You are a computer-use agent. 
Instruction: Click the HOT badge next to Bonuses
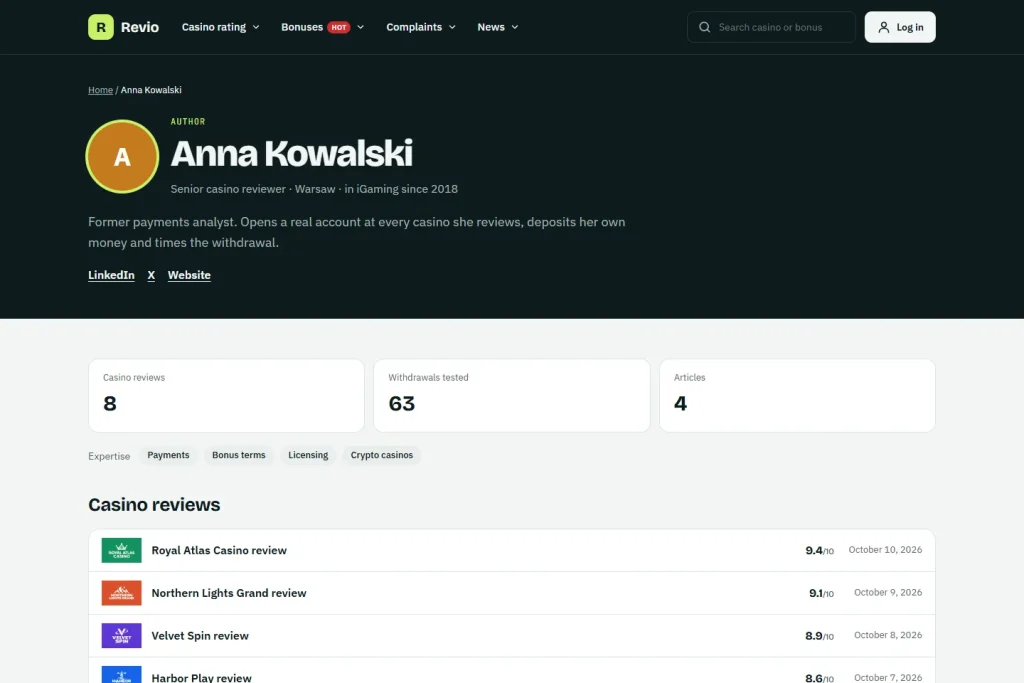point(338,27)
